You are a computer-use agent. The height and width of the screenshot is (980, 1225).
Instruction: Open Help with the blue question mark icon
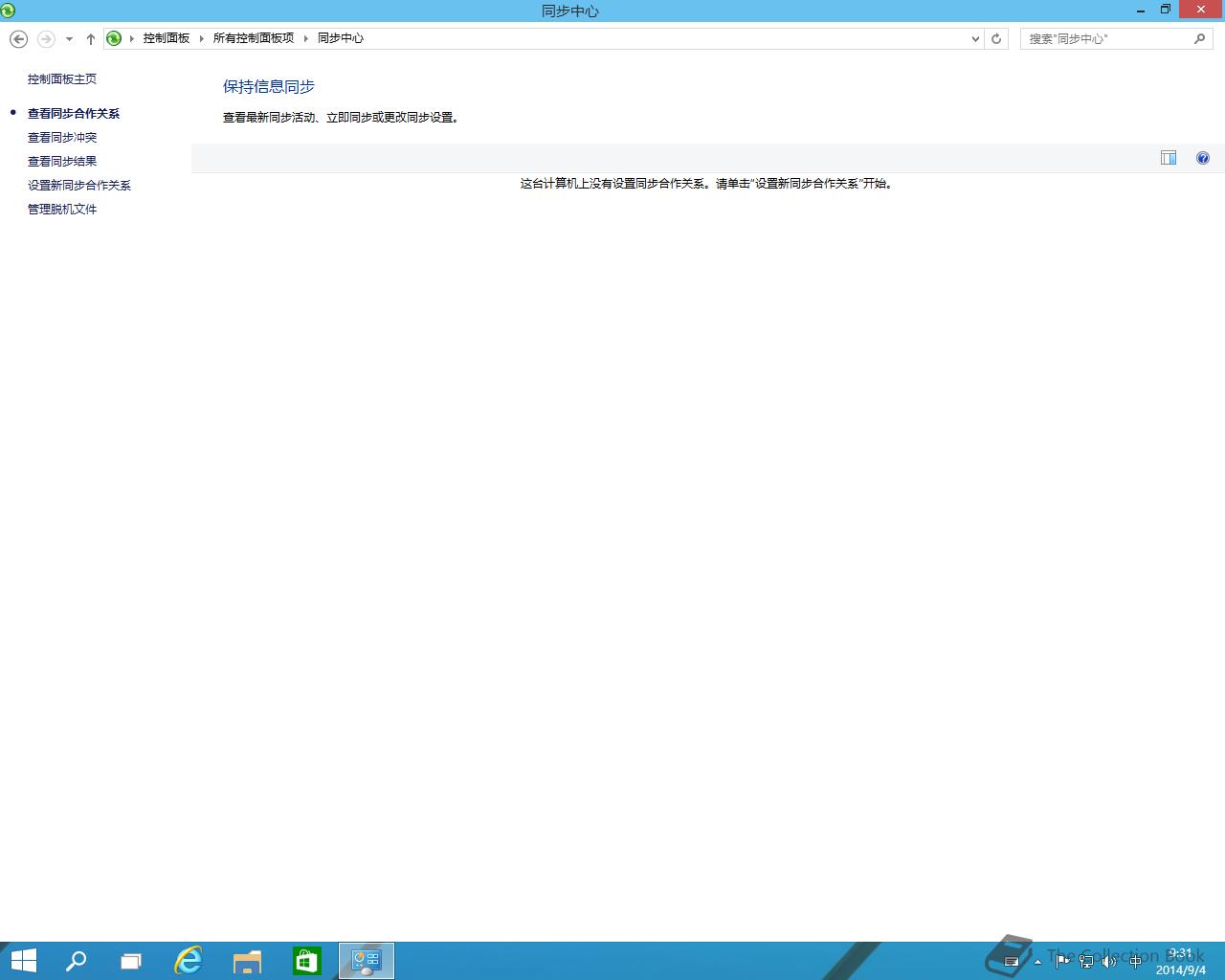tap(1203, 158)
